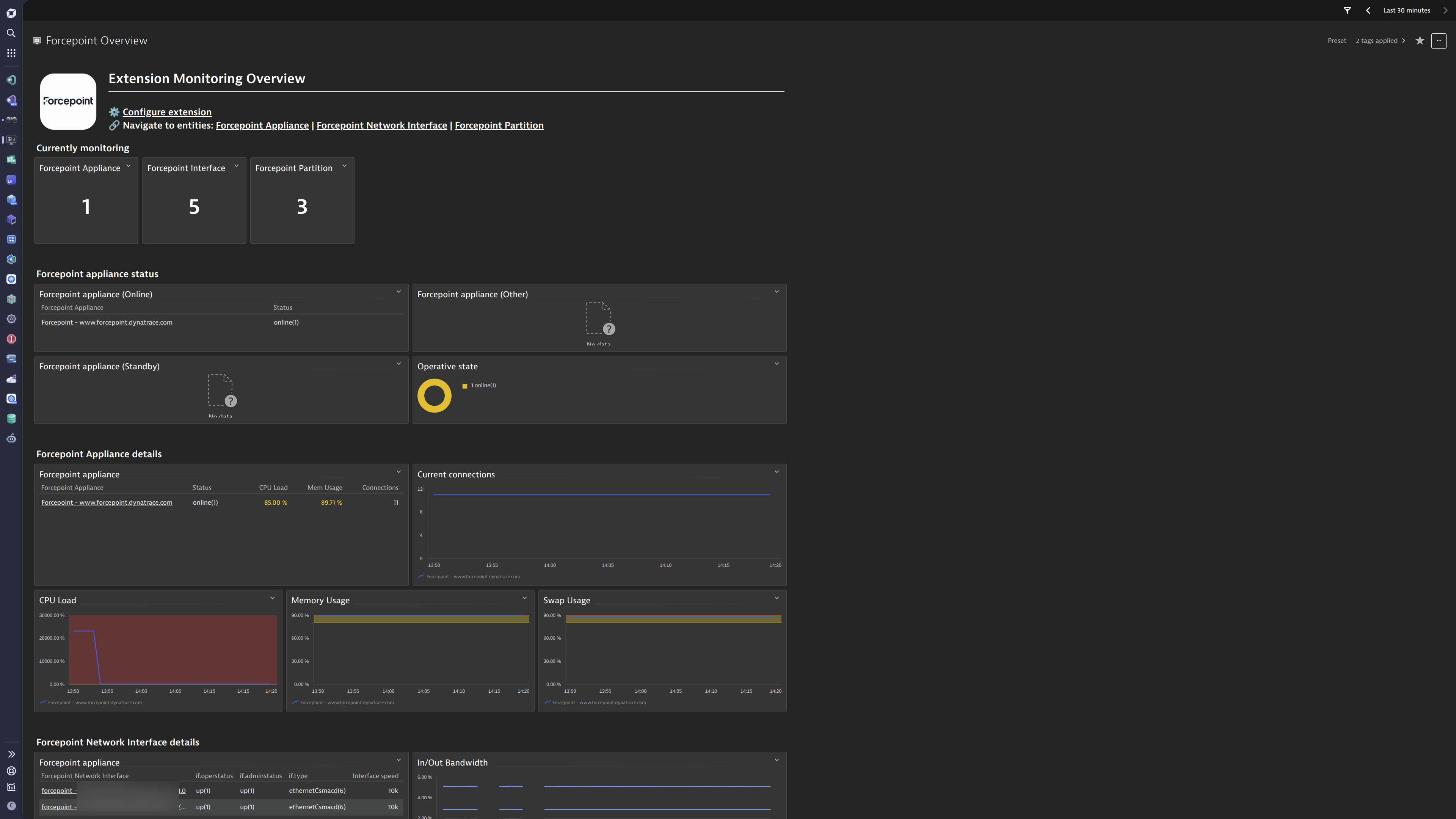The image size is (1456, 819).
Task: Click the yellow online(1) legend swatch
Action: click(x=464, y=386)
